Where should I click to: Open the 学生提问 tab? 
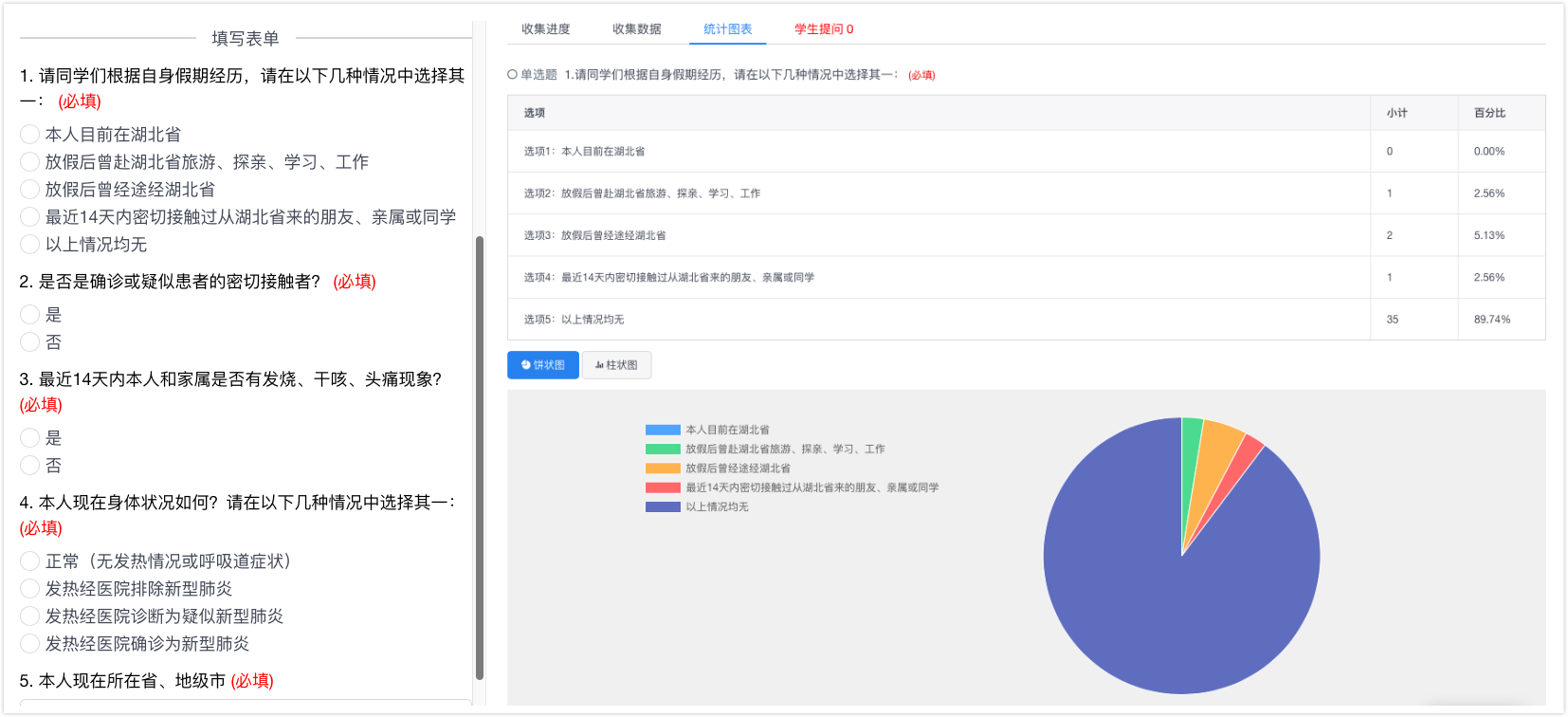tap(823, 29)
